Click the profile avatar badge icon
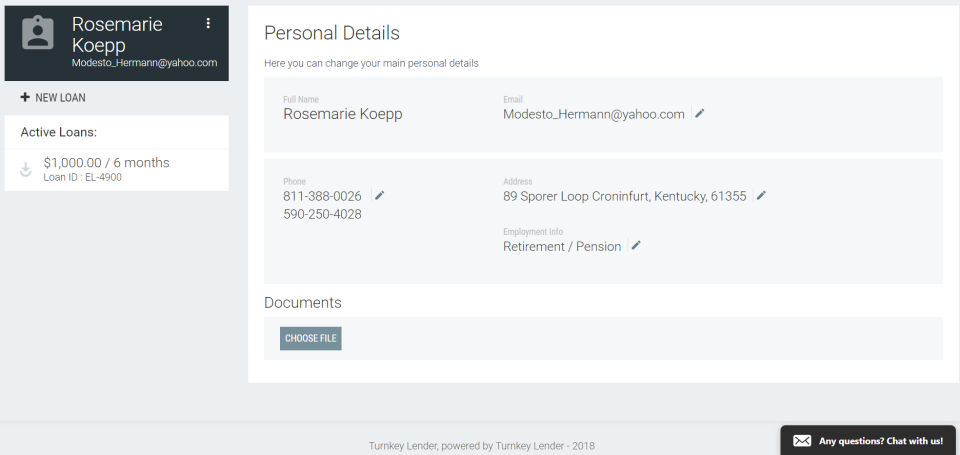This screenshot has width=960, height=455. [38, 32]
